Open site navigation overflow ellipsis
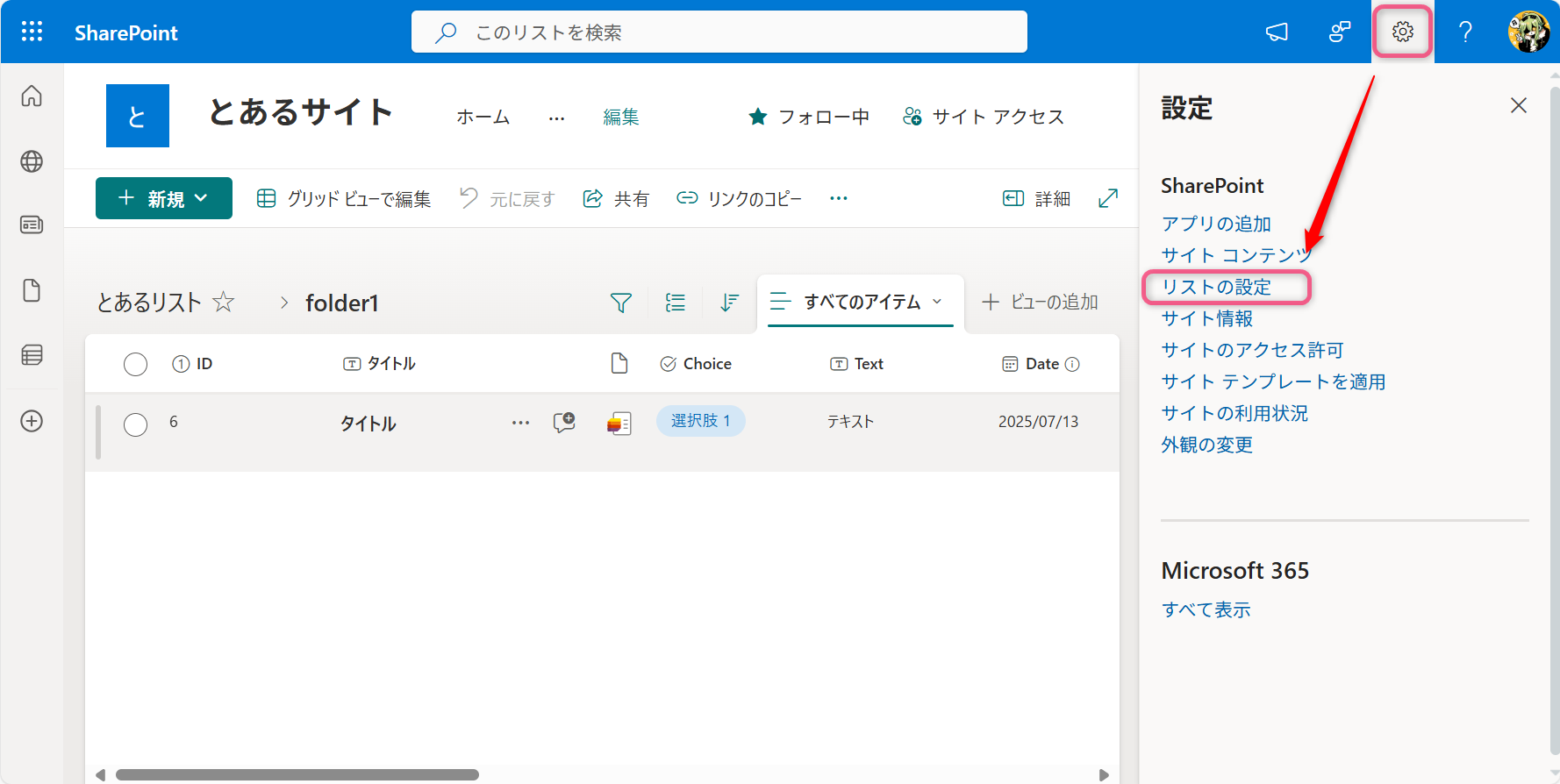The image size is (1560, 784). click(556, 118)
